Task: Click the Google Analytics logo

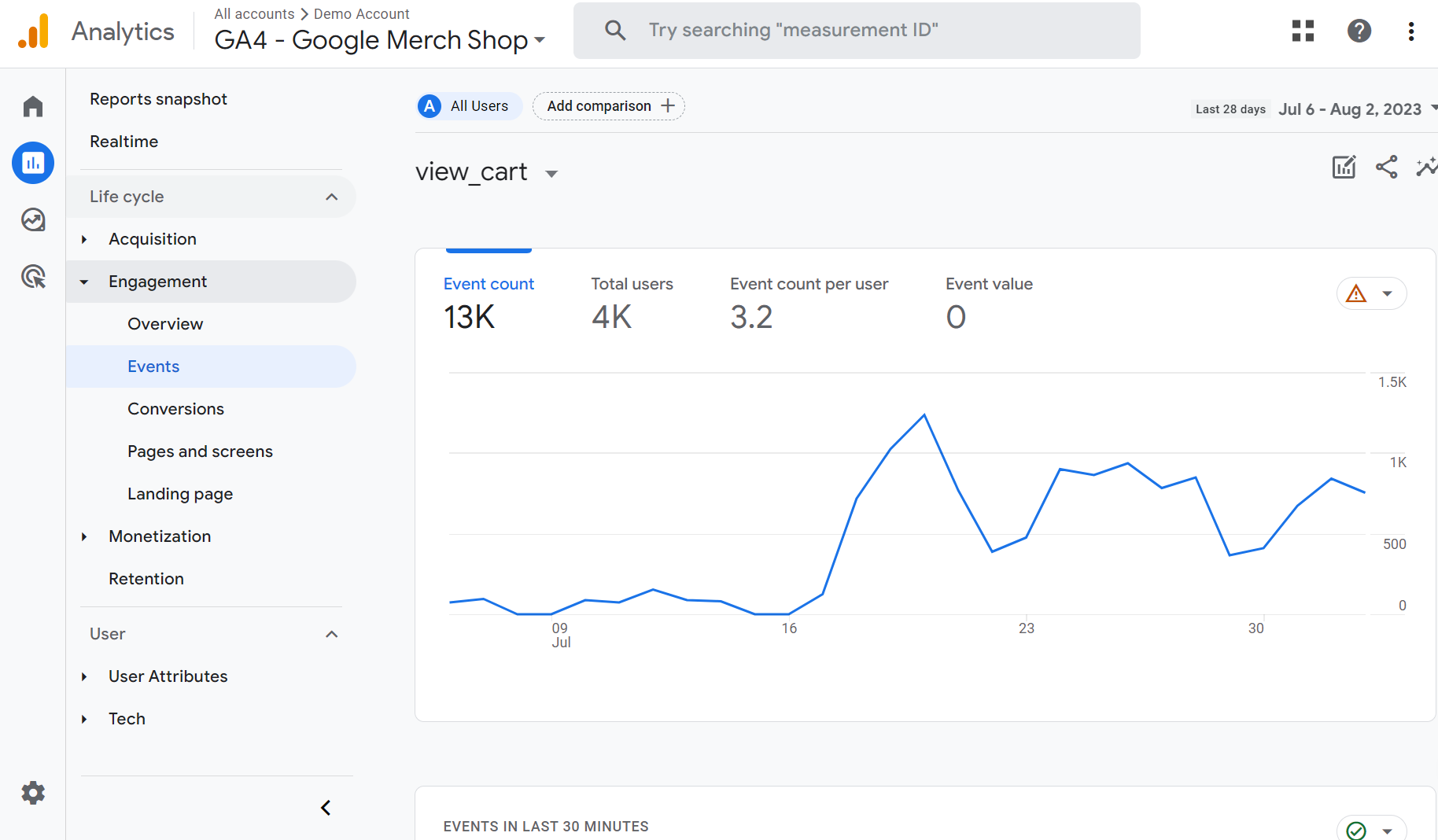Action: pyautogui.click(x=34, y=31)
